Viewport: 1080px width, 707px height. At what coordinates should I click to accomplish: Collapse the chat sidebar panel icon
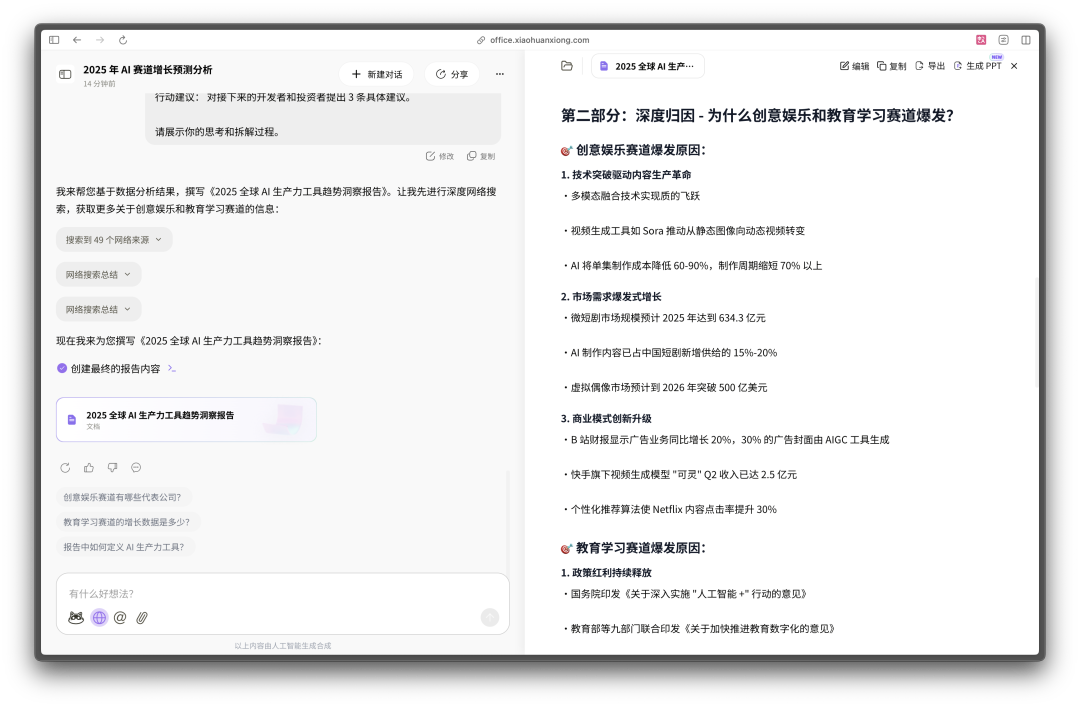click(65, 74)
